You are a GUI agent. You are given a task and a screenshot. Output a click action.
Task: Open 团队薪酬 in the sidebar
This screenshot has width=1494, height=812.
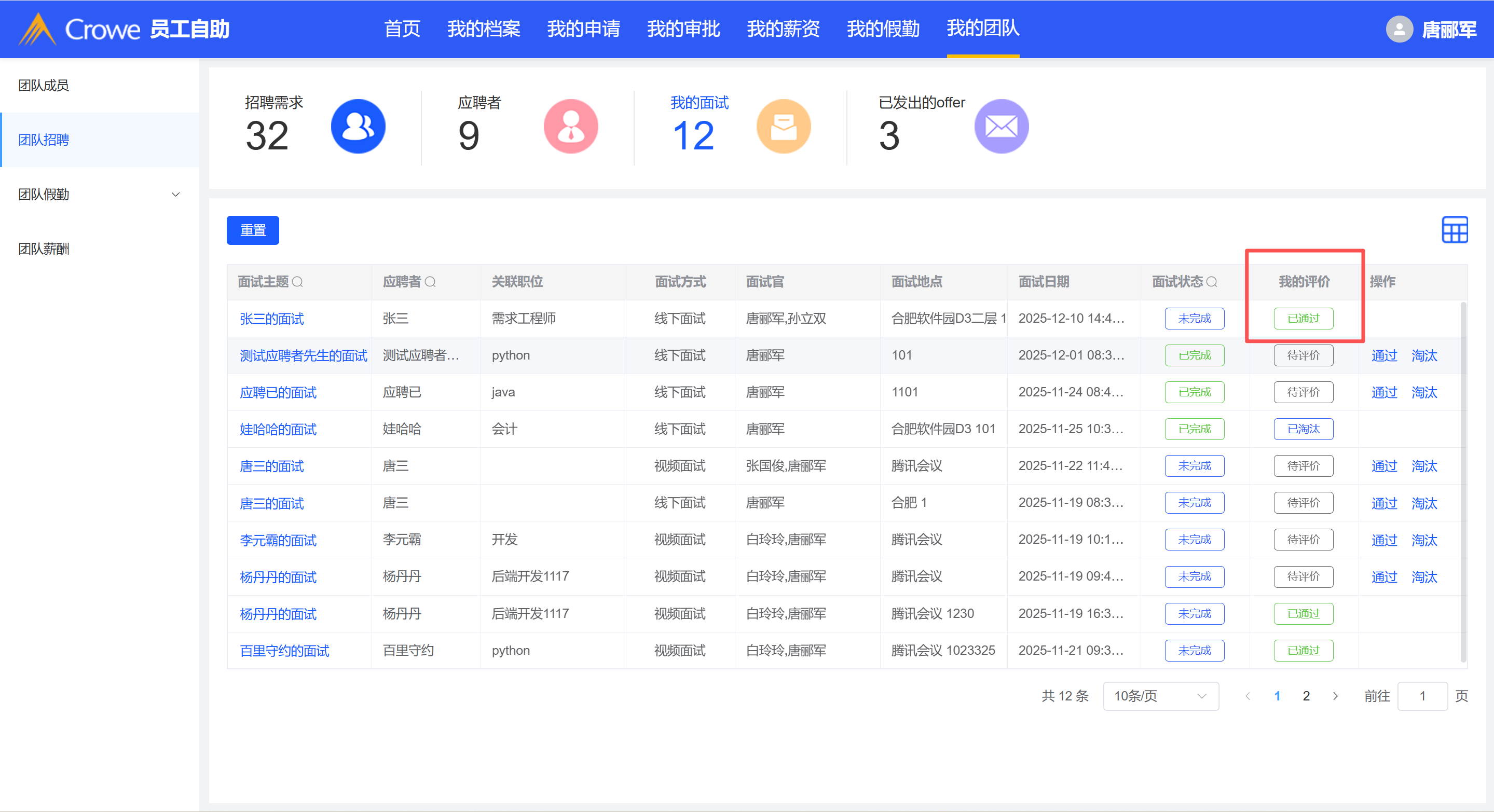click(x=44, y=249)
